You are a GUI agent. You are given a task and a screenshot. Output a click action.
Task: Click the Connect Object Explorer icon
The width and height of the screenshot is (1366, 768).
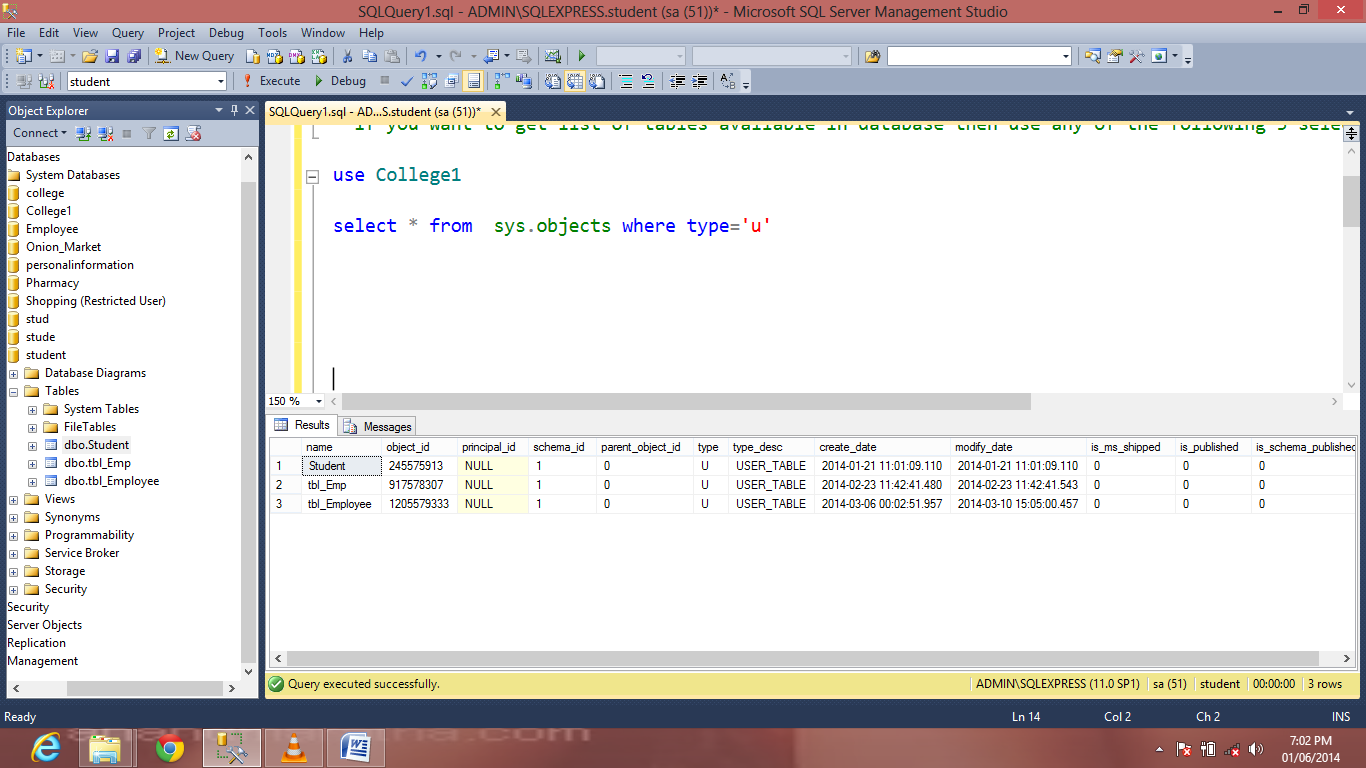[84, 133]
